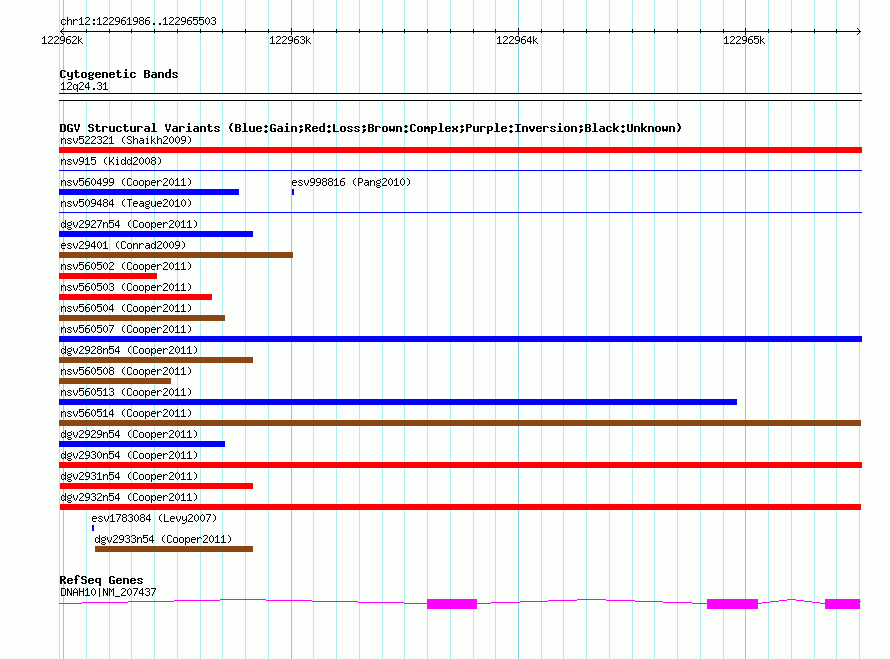Click the Cytogenetic Bands track title

click(x=119, y=74)
